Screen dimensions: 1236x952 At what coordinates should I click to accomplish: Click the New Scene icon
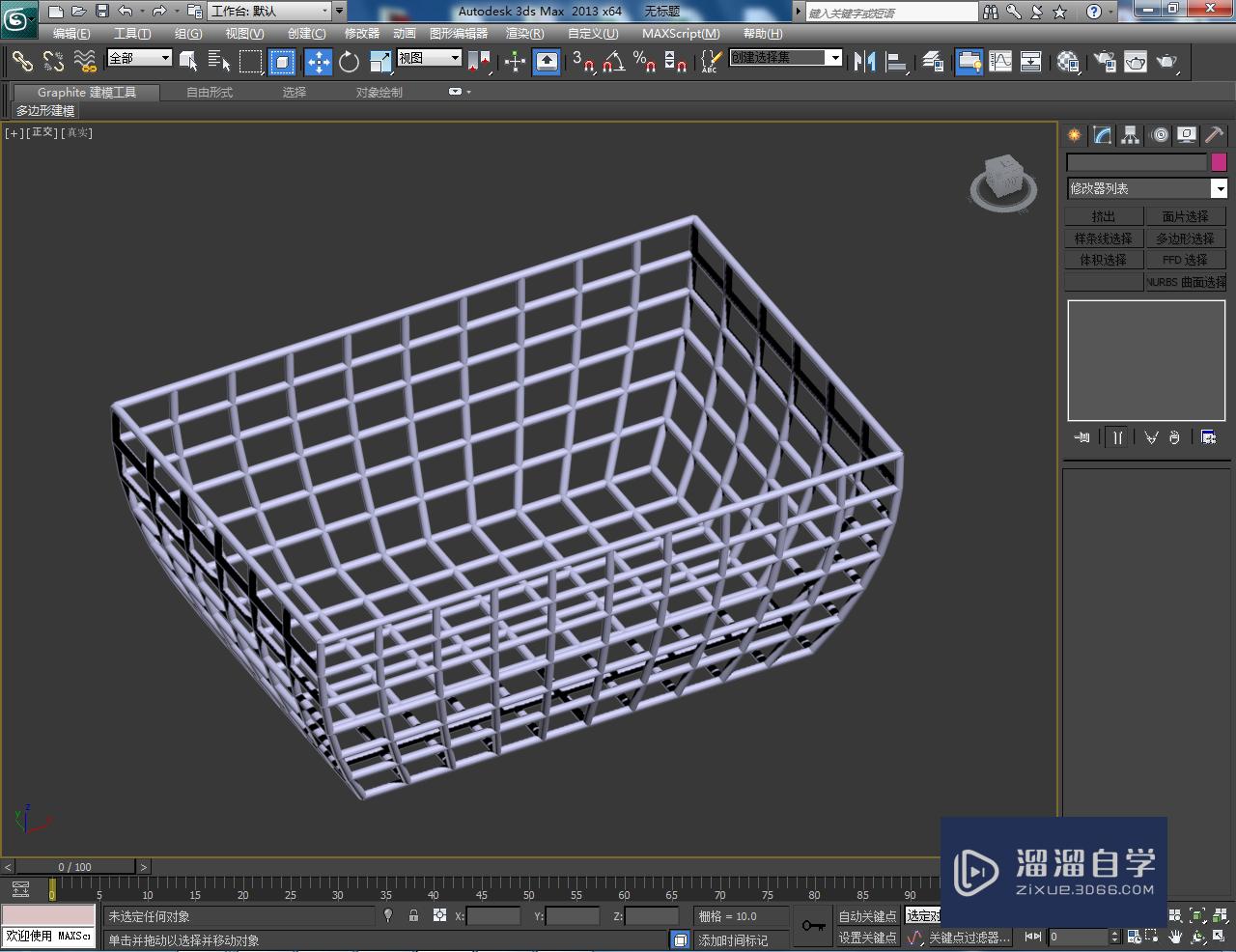(56, 12)
